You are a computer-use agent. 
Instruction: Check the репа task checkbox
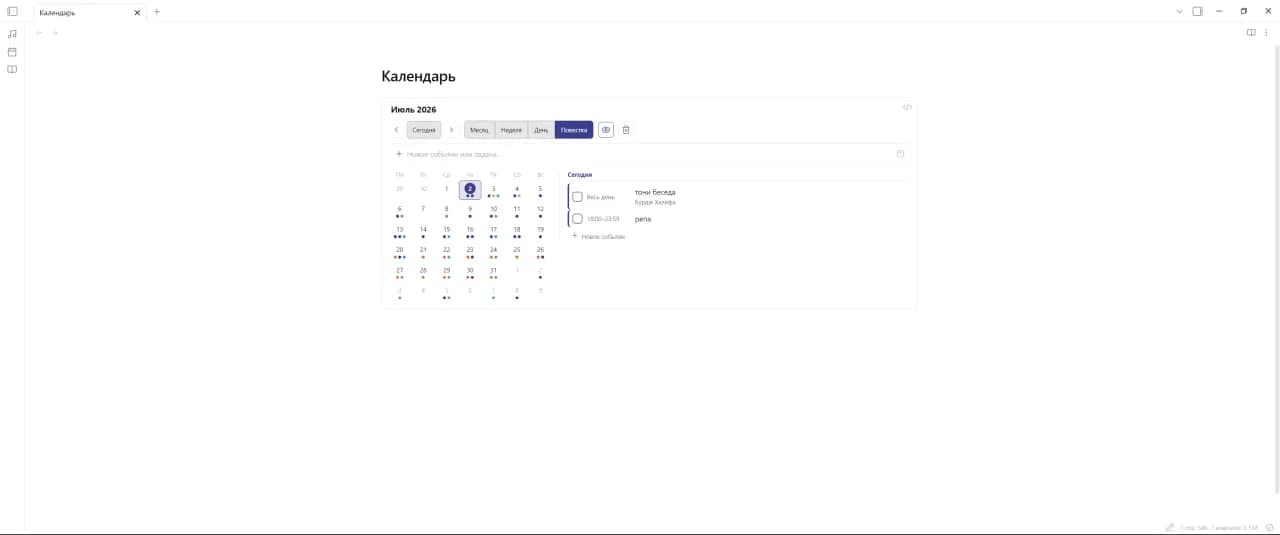(x=577, y=219)
